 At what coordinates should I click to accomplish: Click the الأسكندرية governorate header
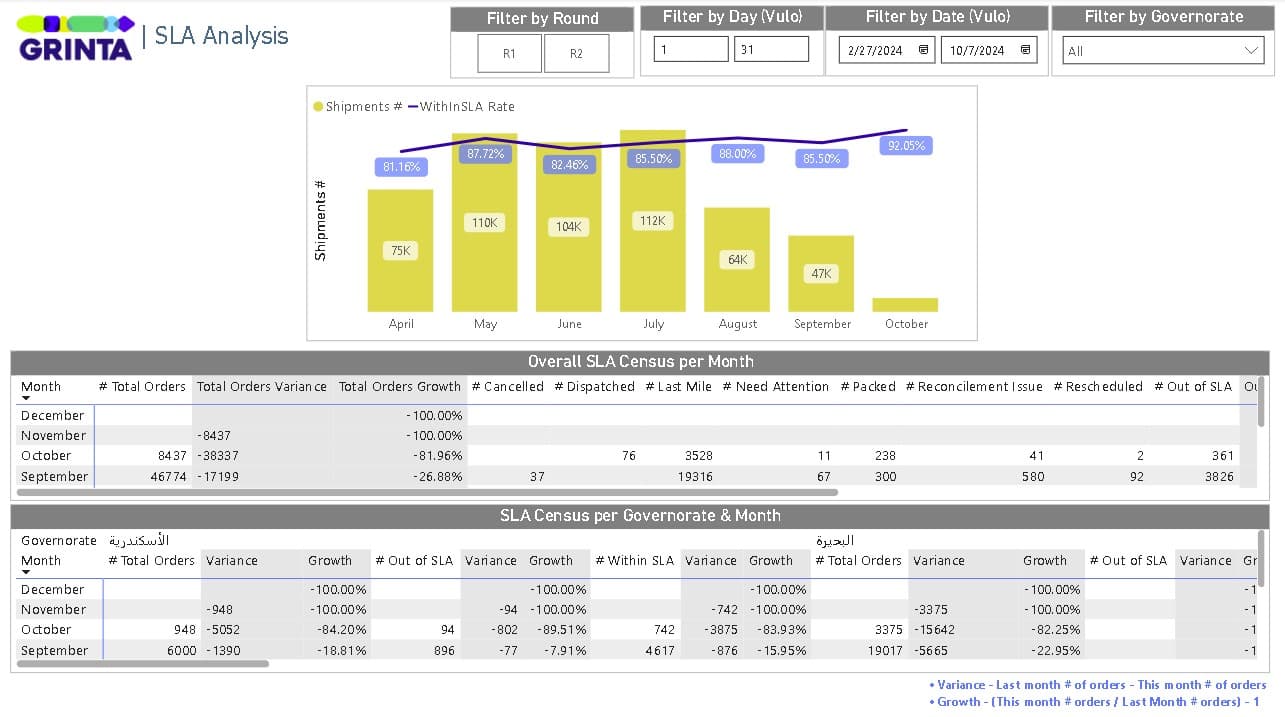coord(139,540)
